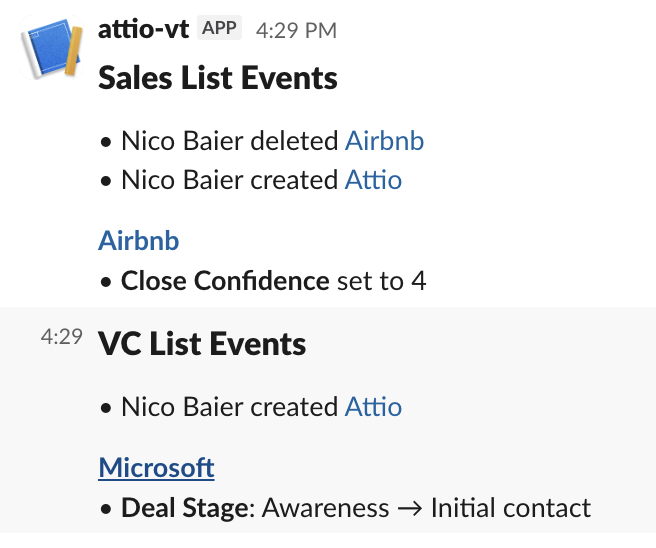
Task: Click the APP badge beside attio-vt
Action: [220, 28]
